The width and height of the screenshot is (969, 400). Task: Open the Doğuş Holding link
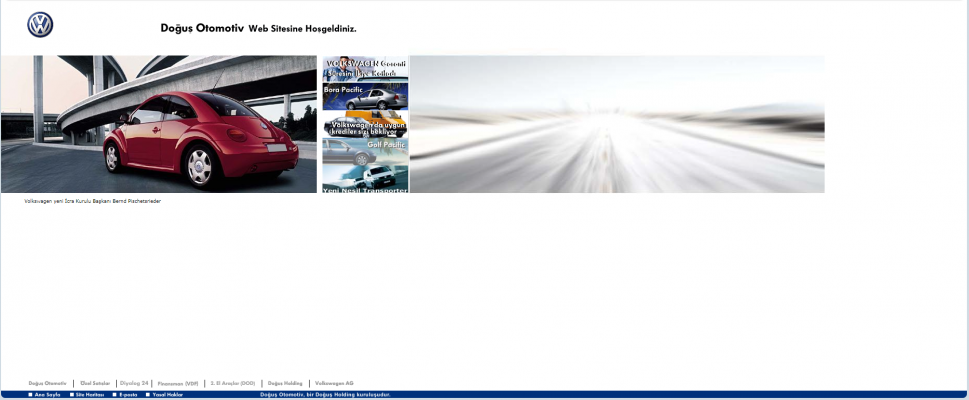[x=285, y=383]
